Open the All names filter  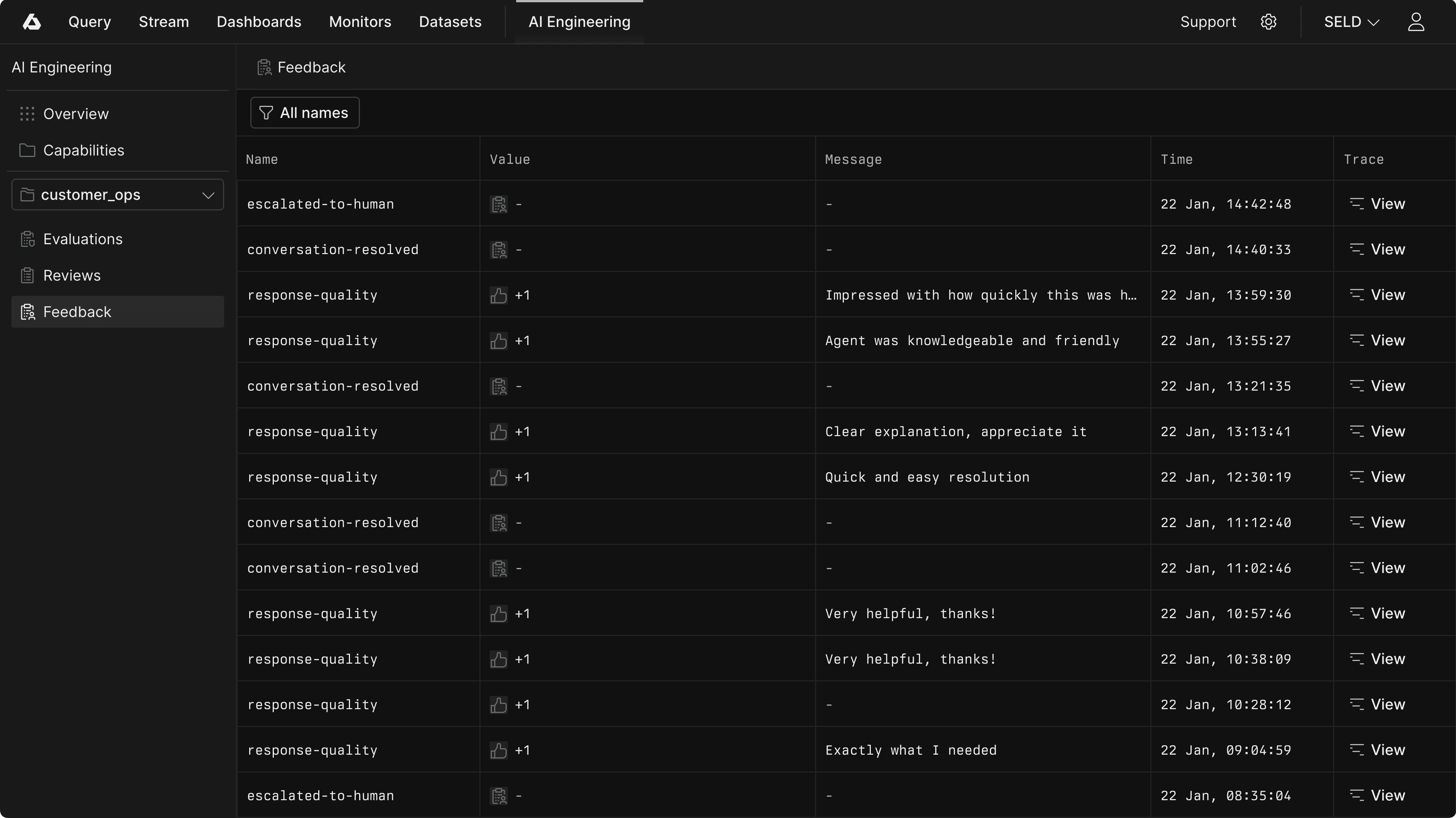point(305,113)
